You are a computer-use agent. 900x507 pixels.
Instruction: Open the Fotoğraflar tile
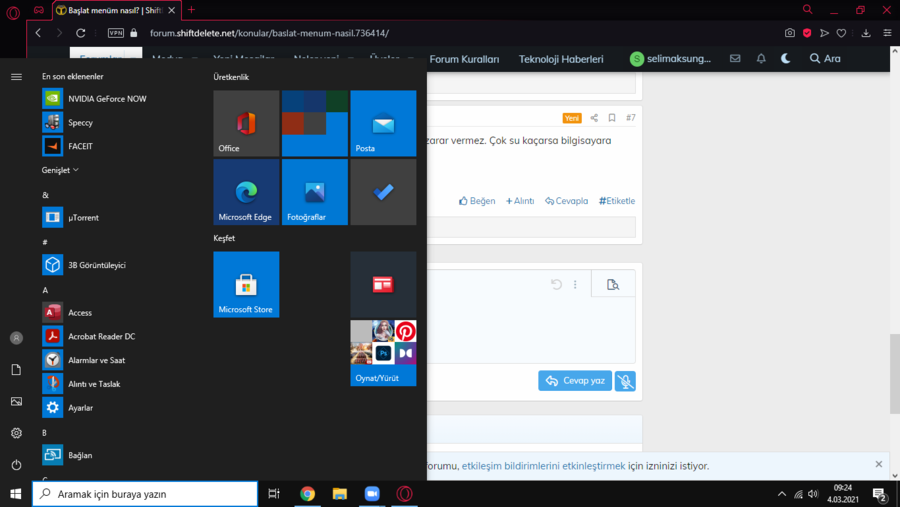[x=315, y=192]
